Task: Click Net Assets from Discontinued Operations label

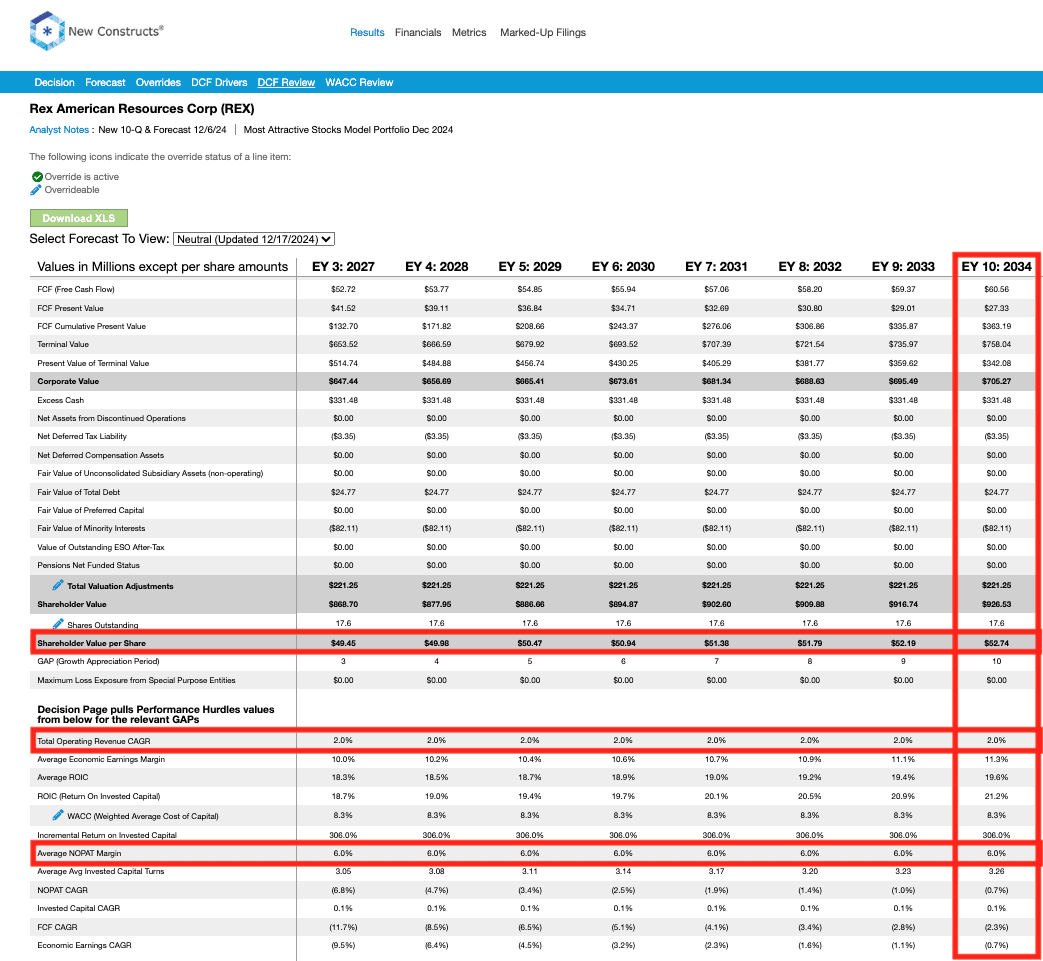Action: (x=111, y=418)
